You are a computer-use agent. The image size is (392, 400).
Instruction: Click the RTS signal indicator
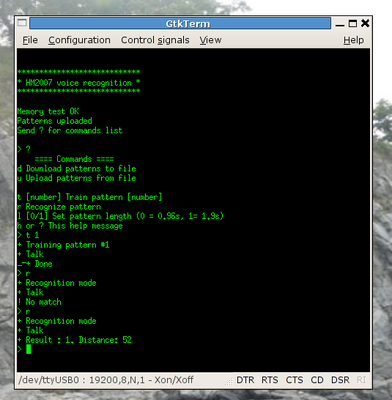[x=269, y=380]
